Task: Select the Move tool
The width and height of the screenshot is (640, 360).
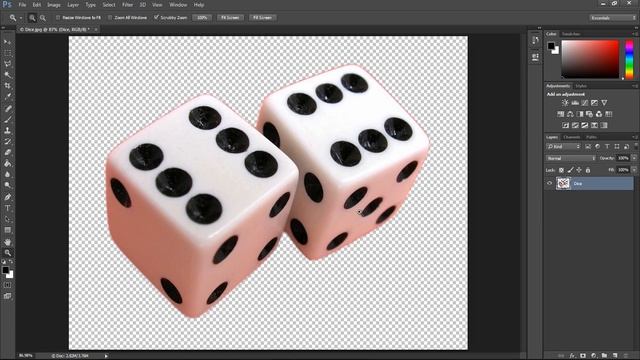Action: point(7,42)
